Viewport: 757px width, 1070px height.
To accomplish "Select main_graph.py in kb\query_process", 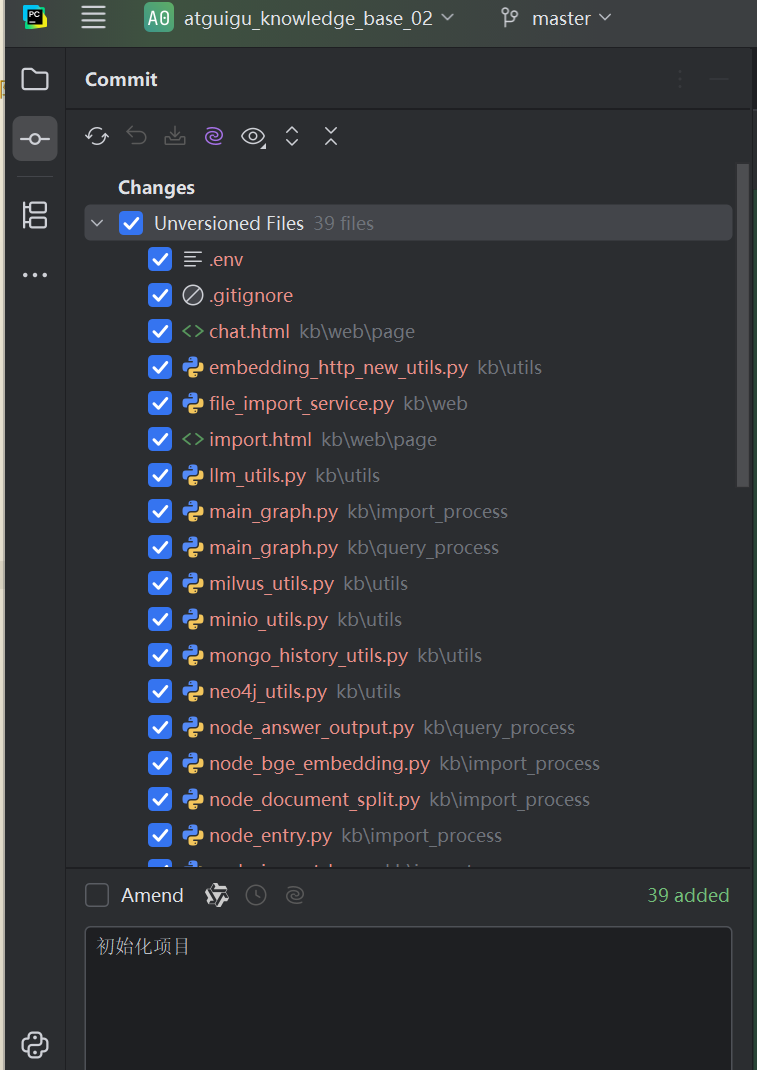I will [x=274, y=548].
